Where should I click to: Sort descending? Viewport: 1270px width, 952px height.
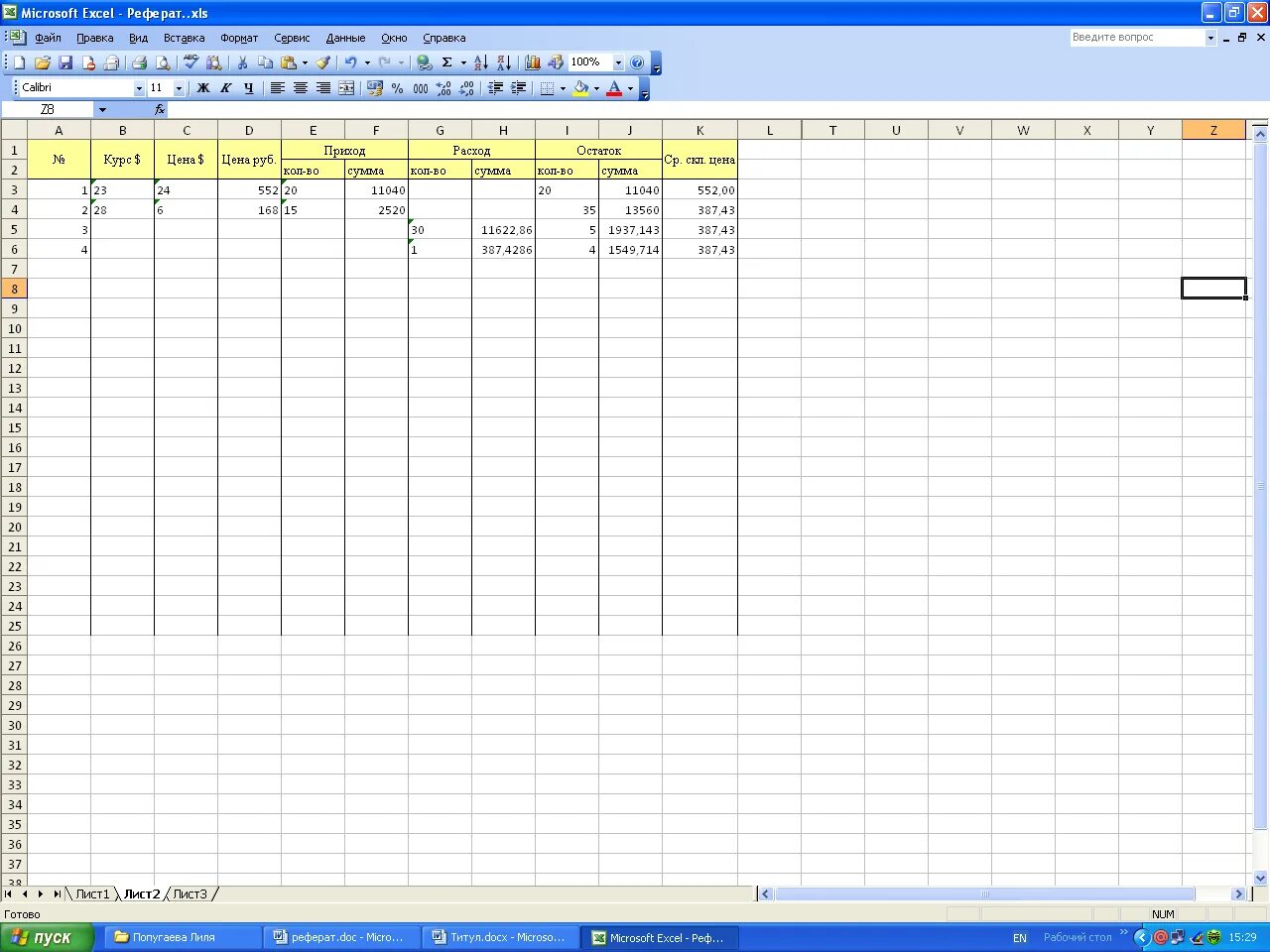503,62
